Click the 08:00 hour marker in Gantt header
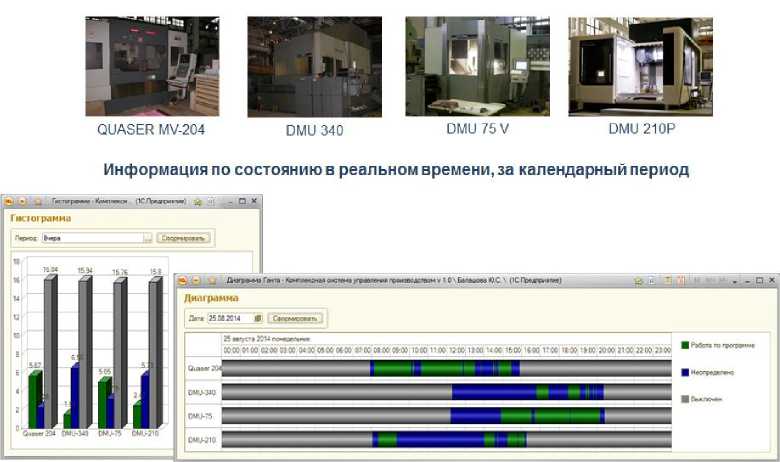Screen dimensions: 780x462 pyautogui.click(x=381, y=350)
